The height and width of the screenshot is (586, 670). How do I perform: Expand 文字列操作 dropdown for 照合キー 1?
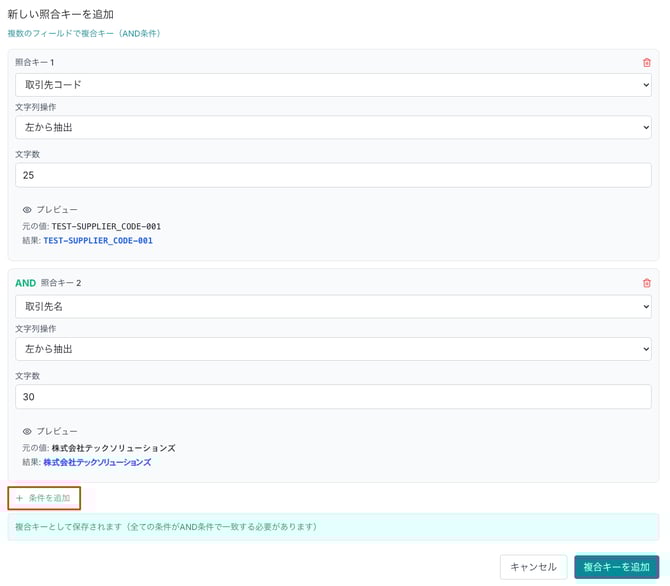coord(333,127)
